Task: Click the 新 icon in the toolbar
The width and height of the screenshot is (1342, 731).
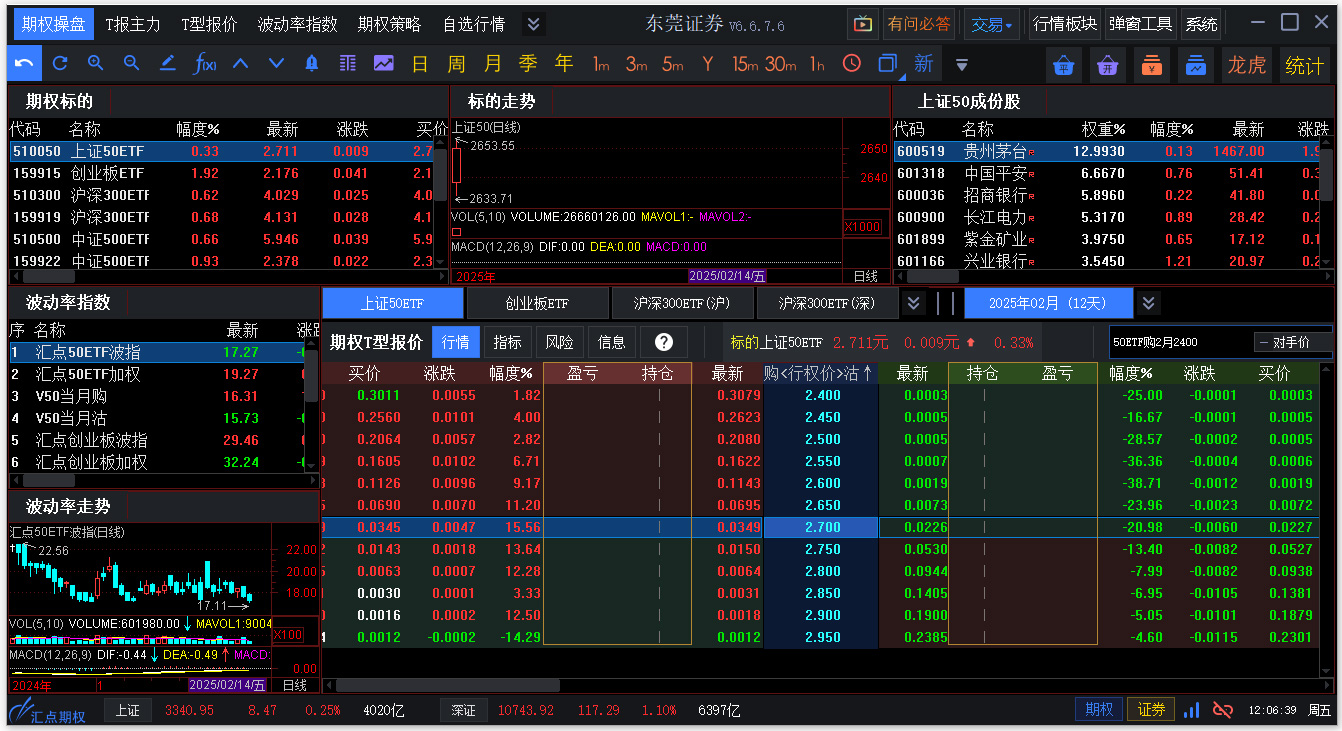Action: pyautogui.click(x=924, y=64)
